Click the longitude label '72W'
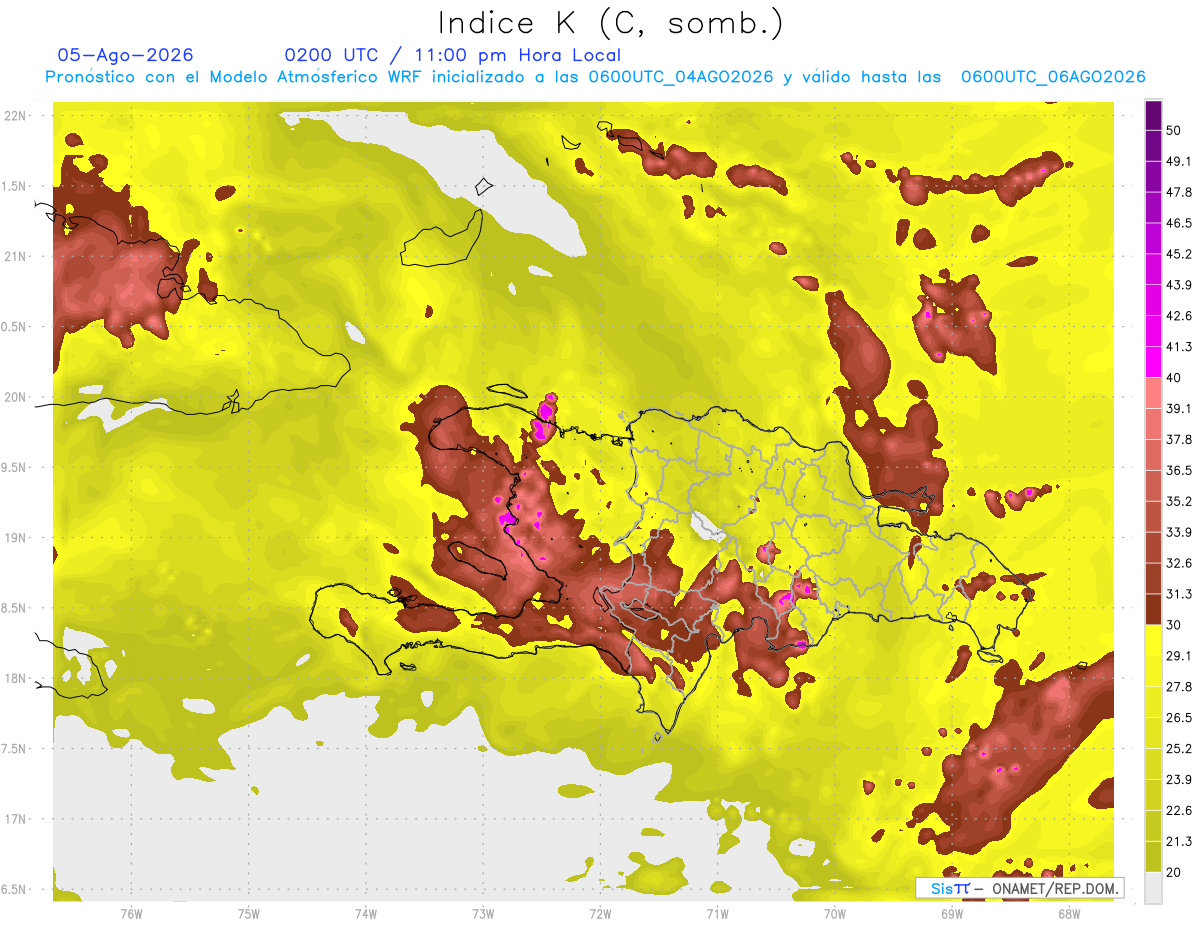Viewport: 1200px width, 927px height. point(600,914)
